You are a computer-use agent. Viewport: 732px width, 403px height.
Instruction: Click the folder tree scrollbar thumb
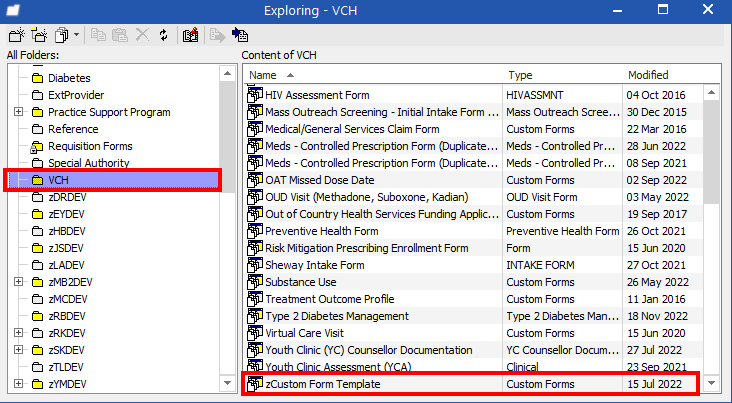click(x=227, y=135)
